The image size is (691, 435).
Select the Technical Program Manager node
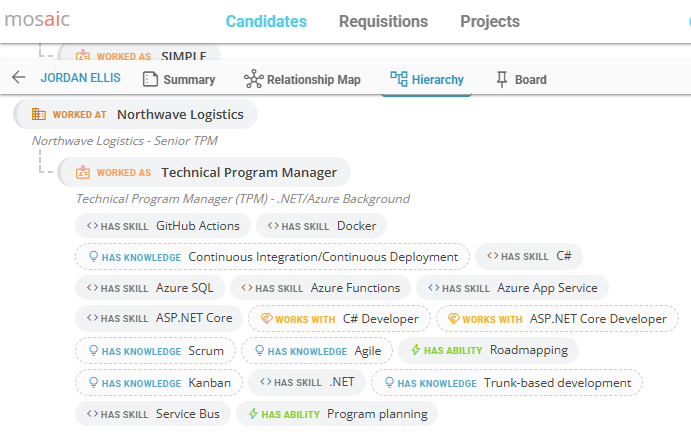[x=204, y=172]
